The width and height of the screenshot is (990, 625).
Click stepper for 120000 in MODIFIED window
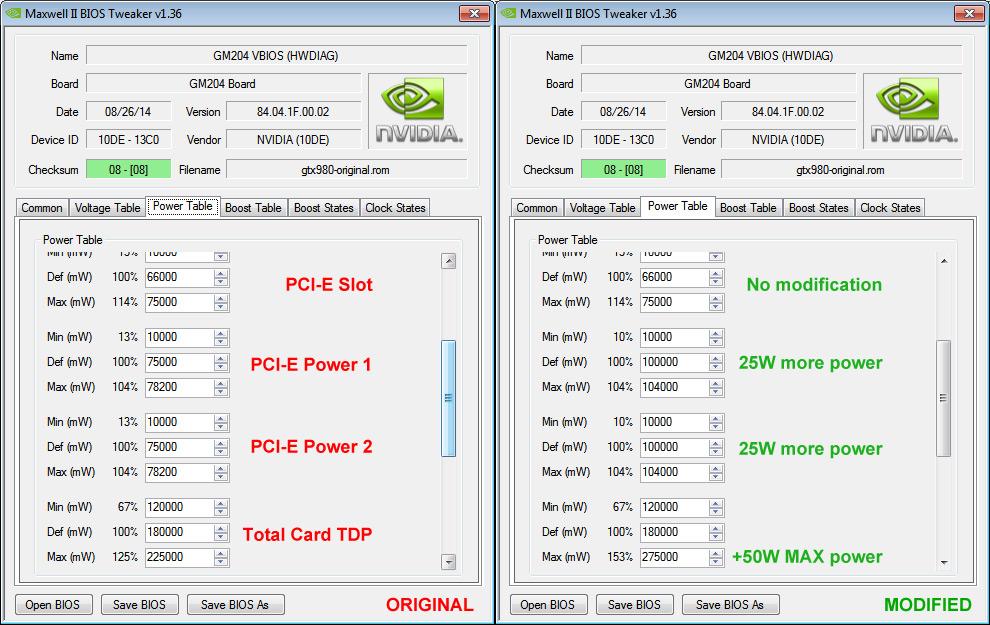(x=716, y=507)
